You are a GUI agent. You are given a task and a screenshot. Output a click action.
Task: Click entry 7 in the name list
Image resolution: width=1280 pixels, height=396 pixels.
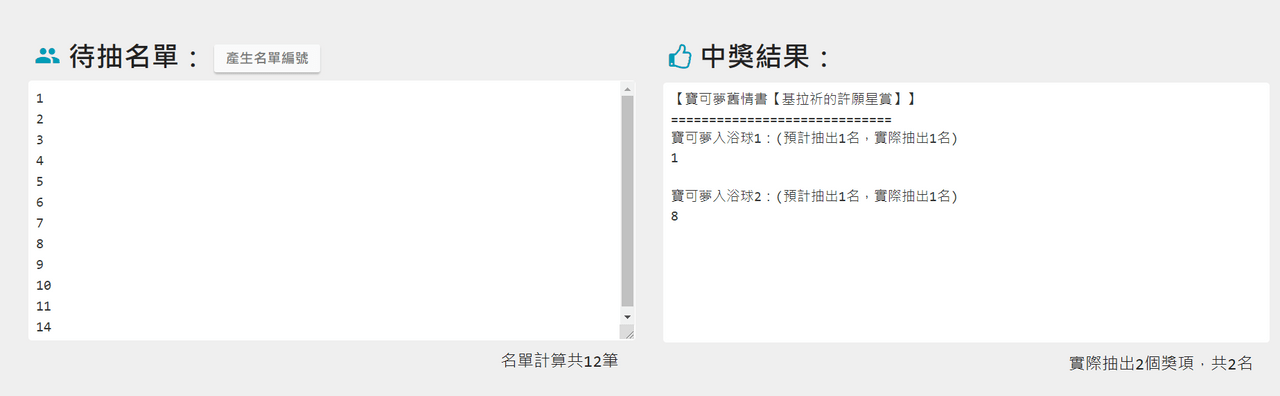[x=39, y=223]
